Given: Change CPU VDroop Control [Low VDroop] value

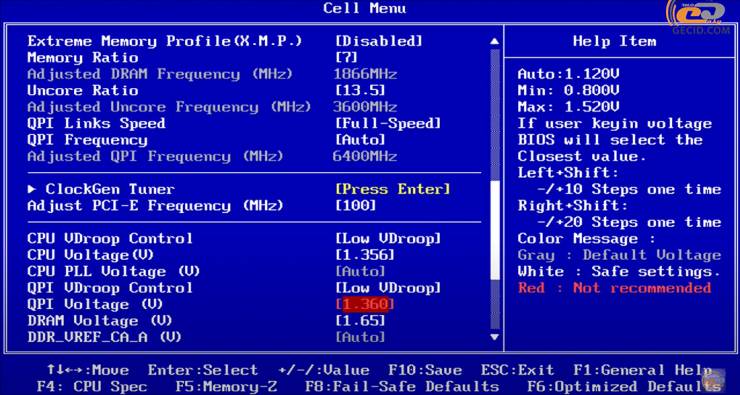Looking at the screenshot, I should coord(388,238).
